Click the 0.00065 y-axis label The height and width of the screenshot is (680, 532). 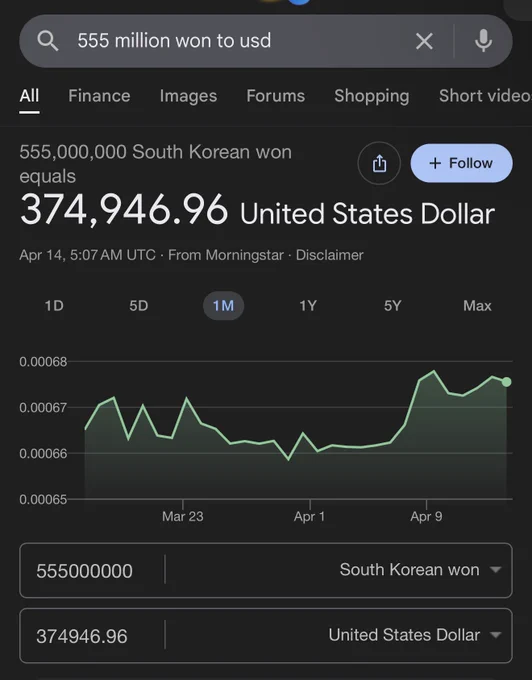coord(43,500)
